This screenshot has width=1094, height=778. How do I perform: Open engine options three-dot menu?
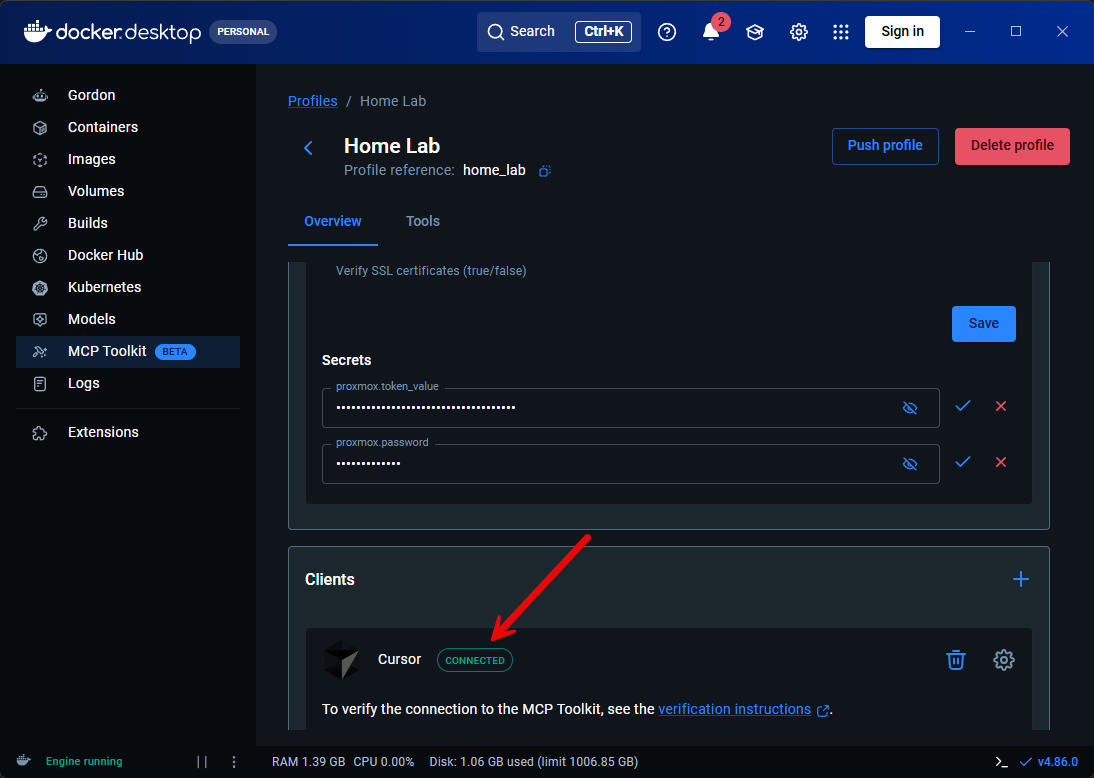[234, 762]
